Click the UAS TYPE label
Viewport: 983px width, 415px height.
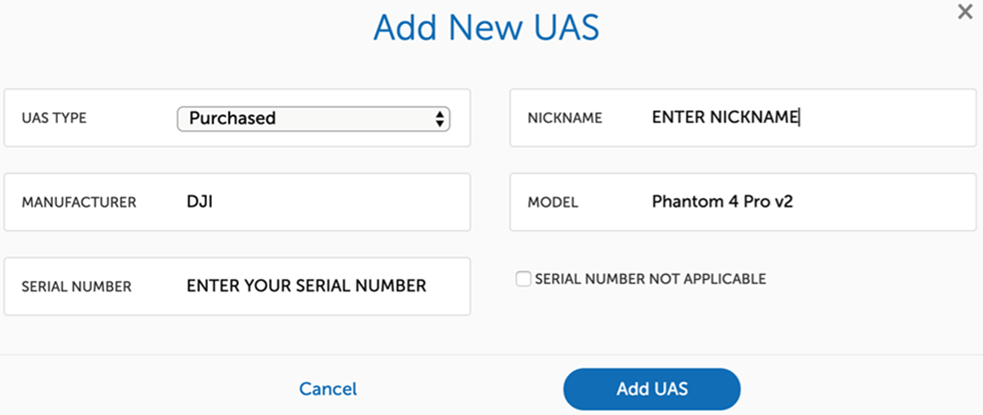click(54, 118)
